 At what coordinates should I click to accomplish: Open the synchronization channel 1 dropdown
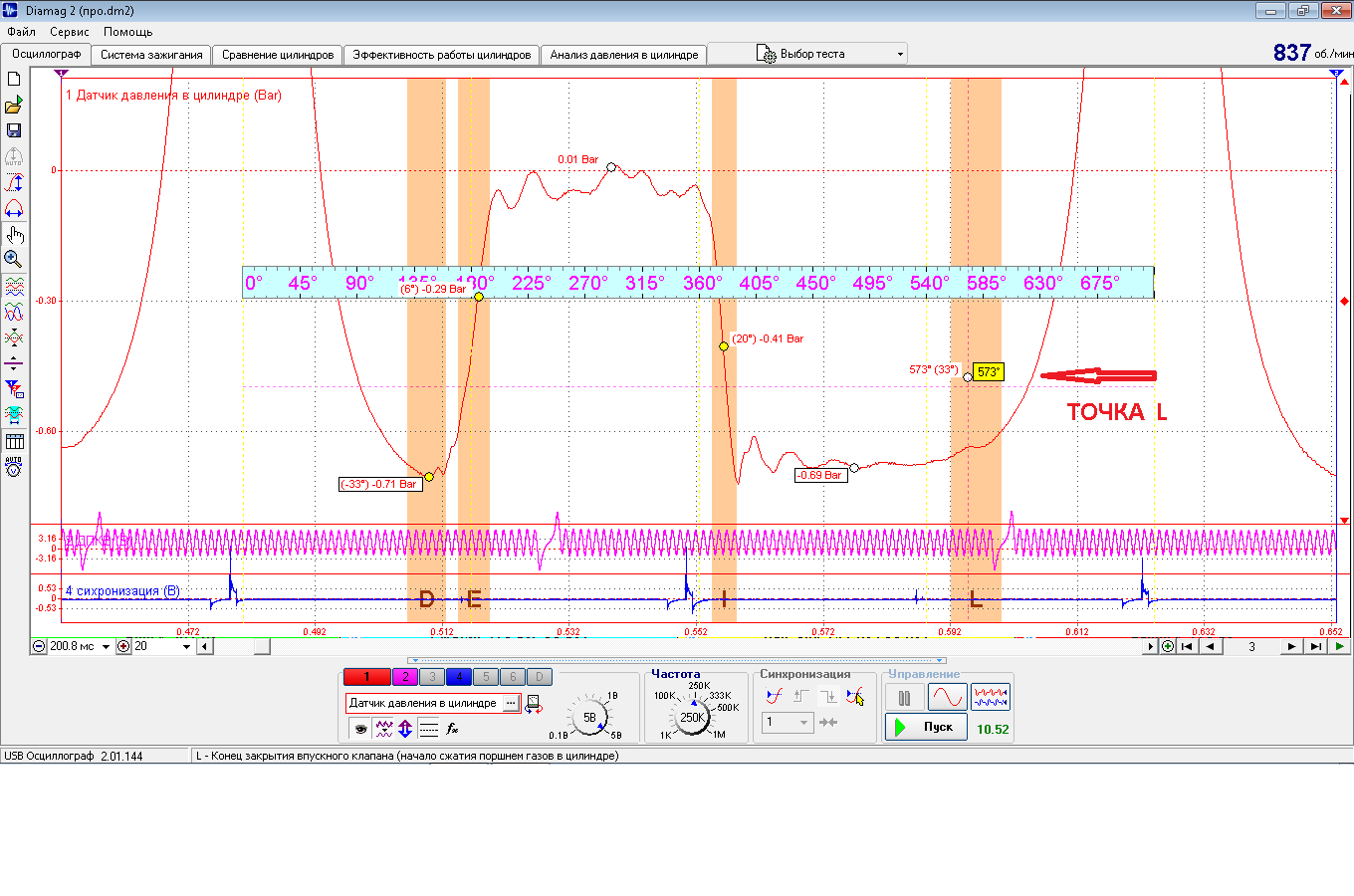click(x=789, y=723)
